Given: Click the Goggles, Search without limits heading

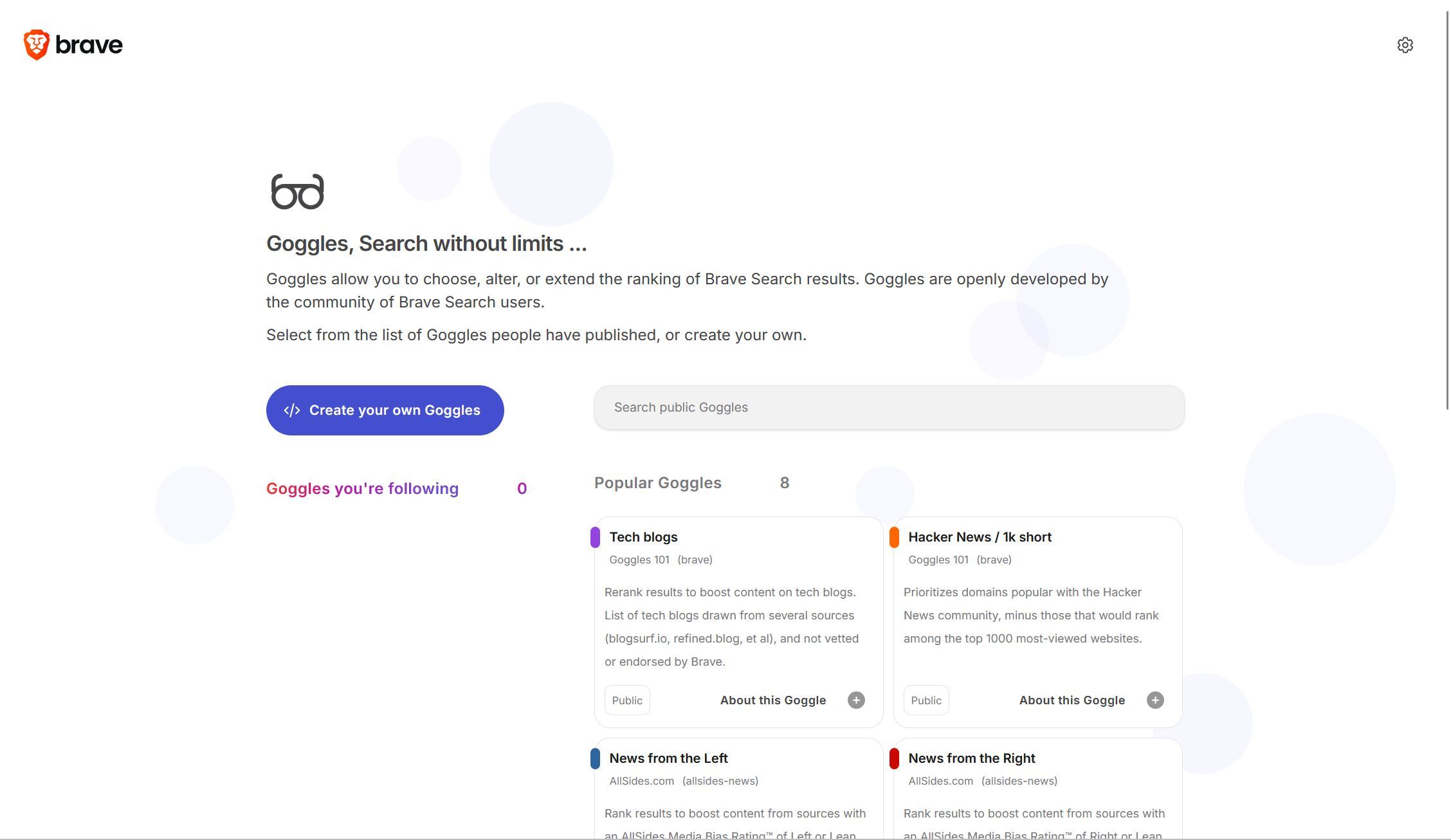Looking at the screenshot, I should 426,243.
